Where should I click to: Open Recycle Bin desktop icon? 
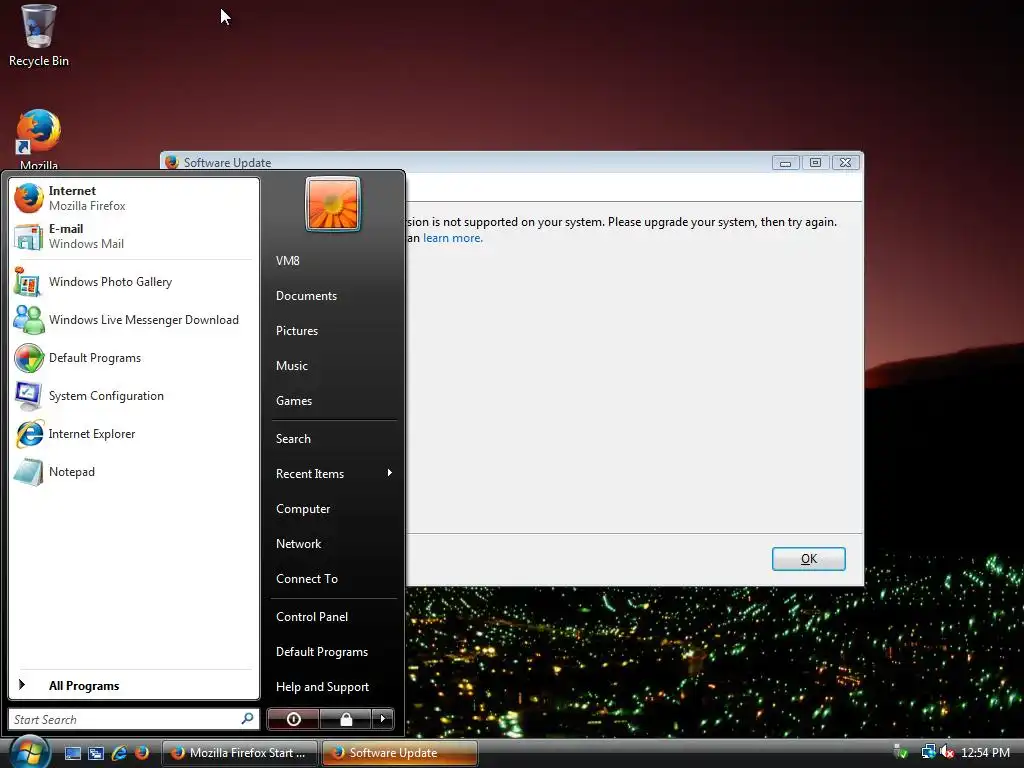39,35
